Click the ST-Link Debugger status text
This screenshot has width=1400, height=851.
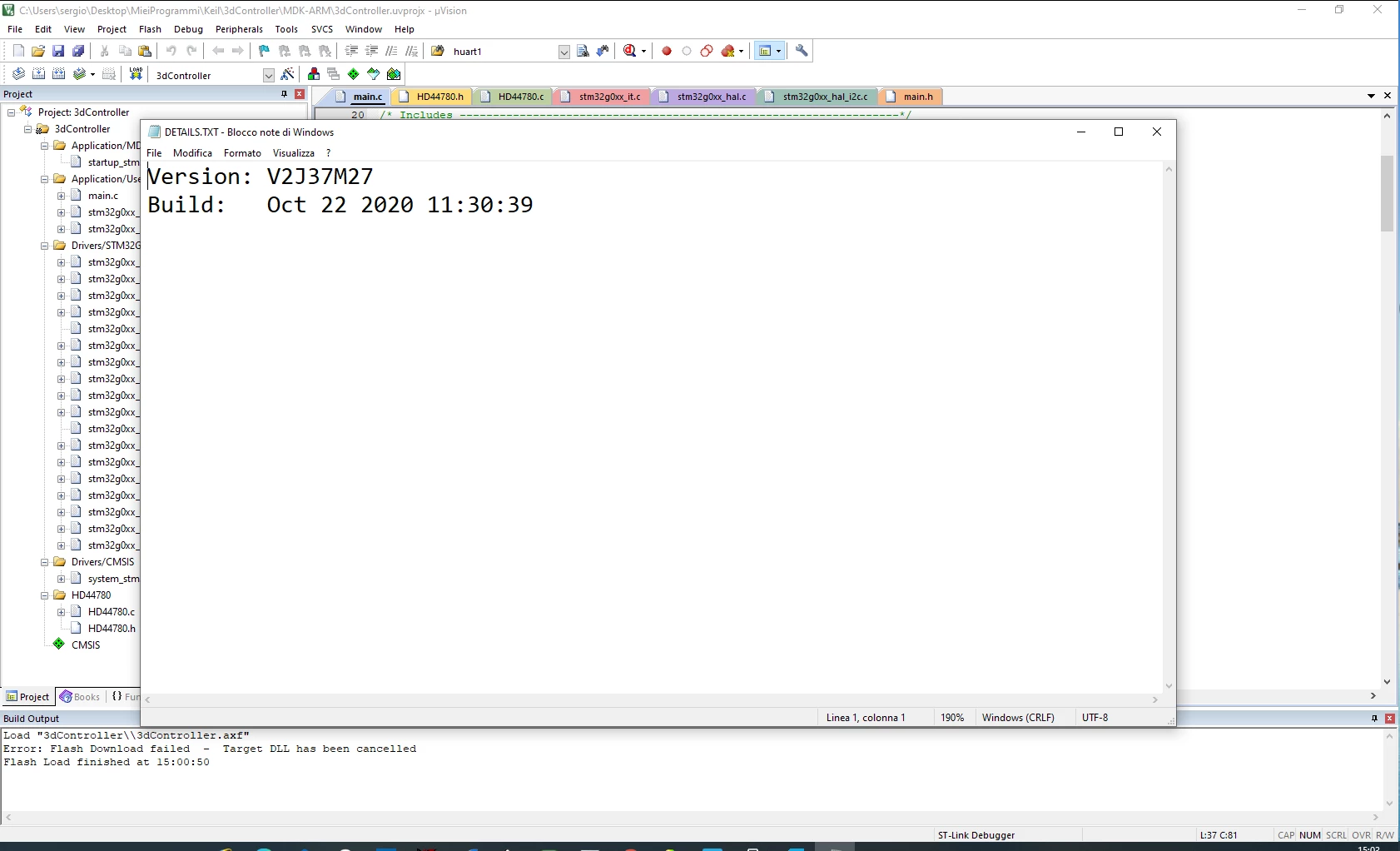[x=976, y=835]
